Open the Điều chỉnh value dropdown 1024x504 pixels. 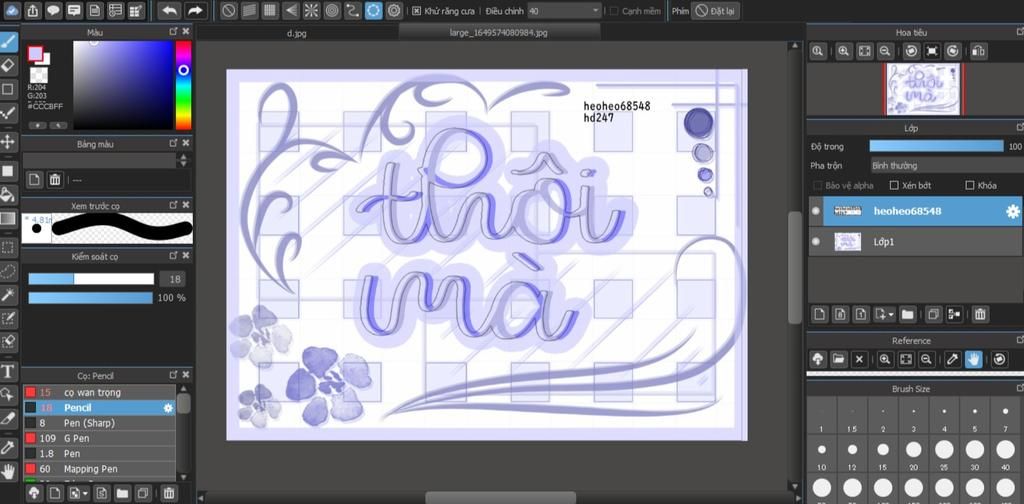(564, 11)
